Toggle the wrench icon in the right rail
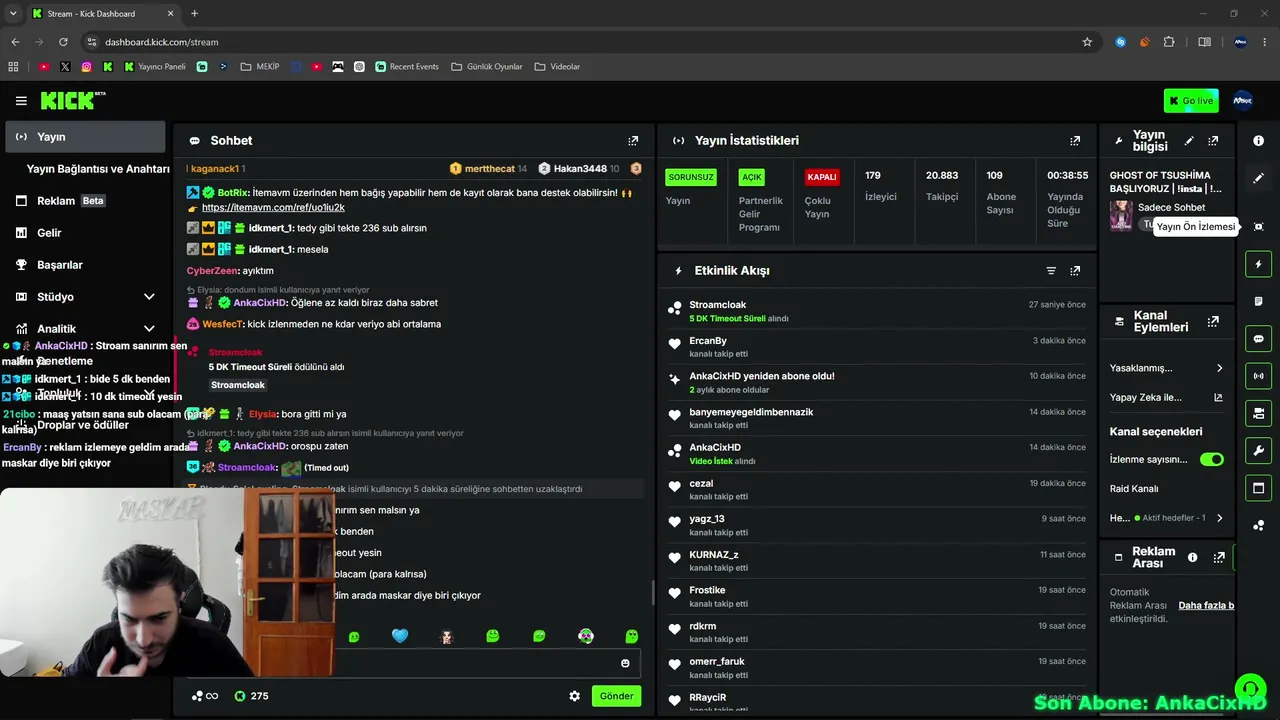1280x720 pixels. [1258, 451]
